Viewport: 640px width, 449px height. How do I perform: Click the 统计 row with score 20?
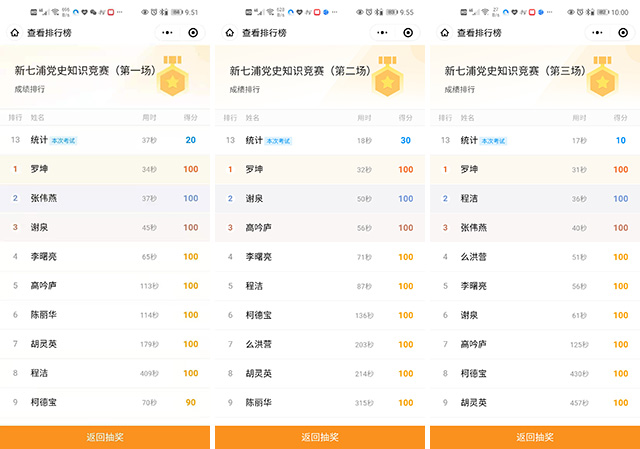click(105, 140)
